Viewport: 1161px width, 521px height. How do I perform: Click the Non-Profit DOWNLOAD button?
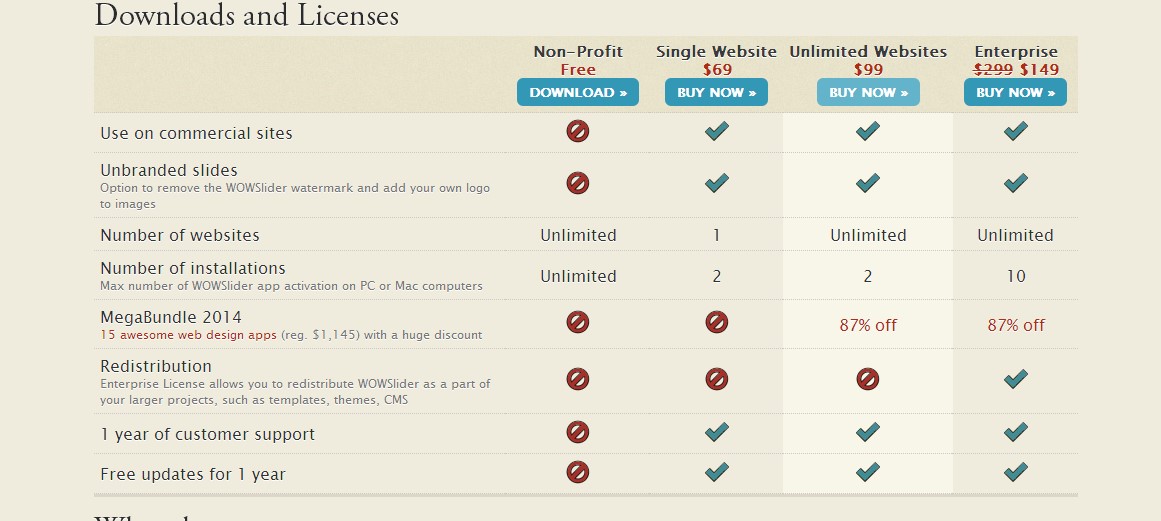578,93
